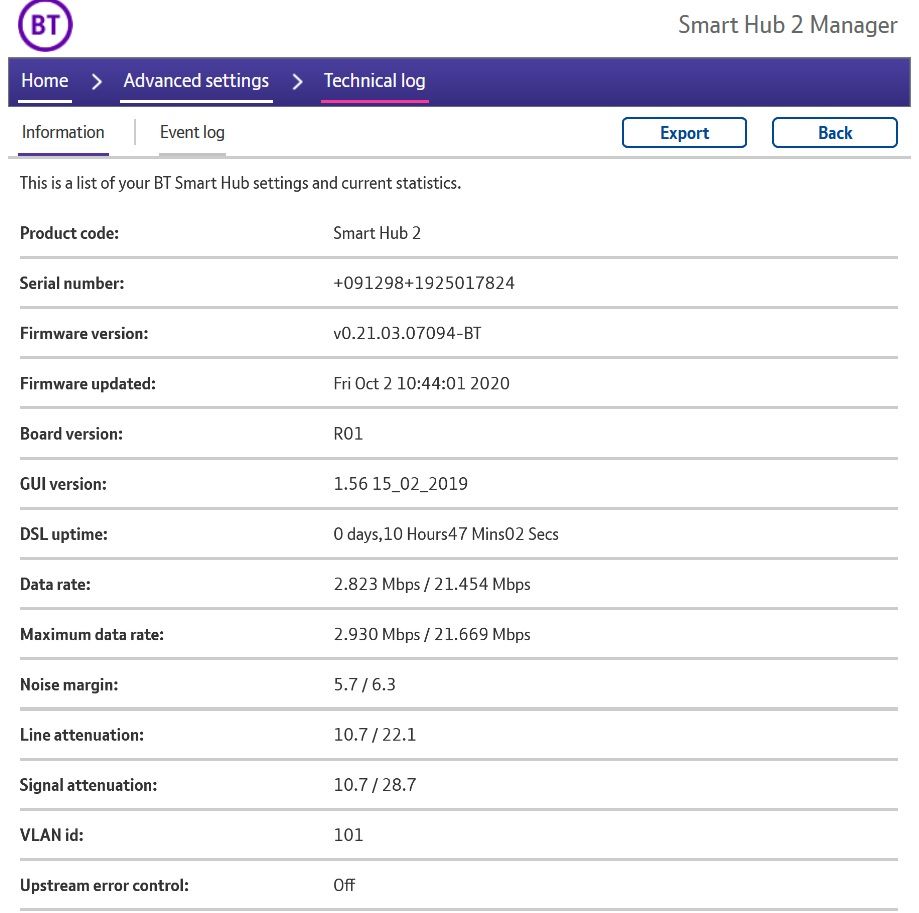Switch to the Event log tab
Viewport: 919px width, 913px height.
pyautogui.click(x=192, y=132)
